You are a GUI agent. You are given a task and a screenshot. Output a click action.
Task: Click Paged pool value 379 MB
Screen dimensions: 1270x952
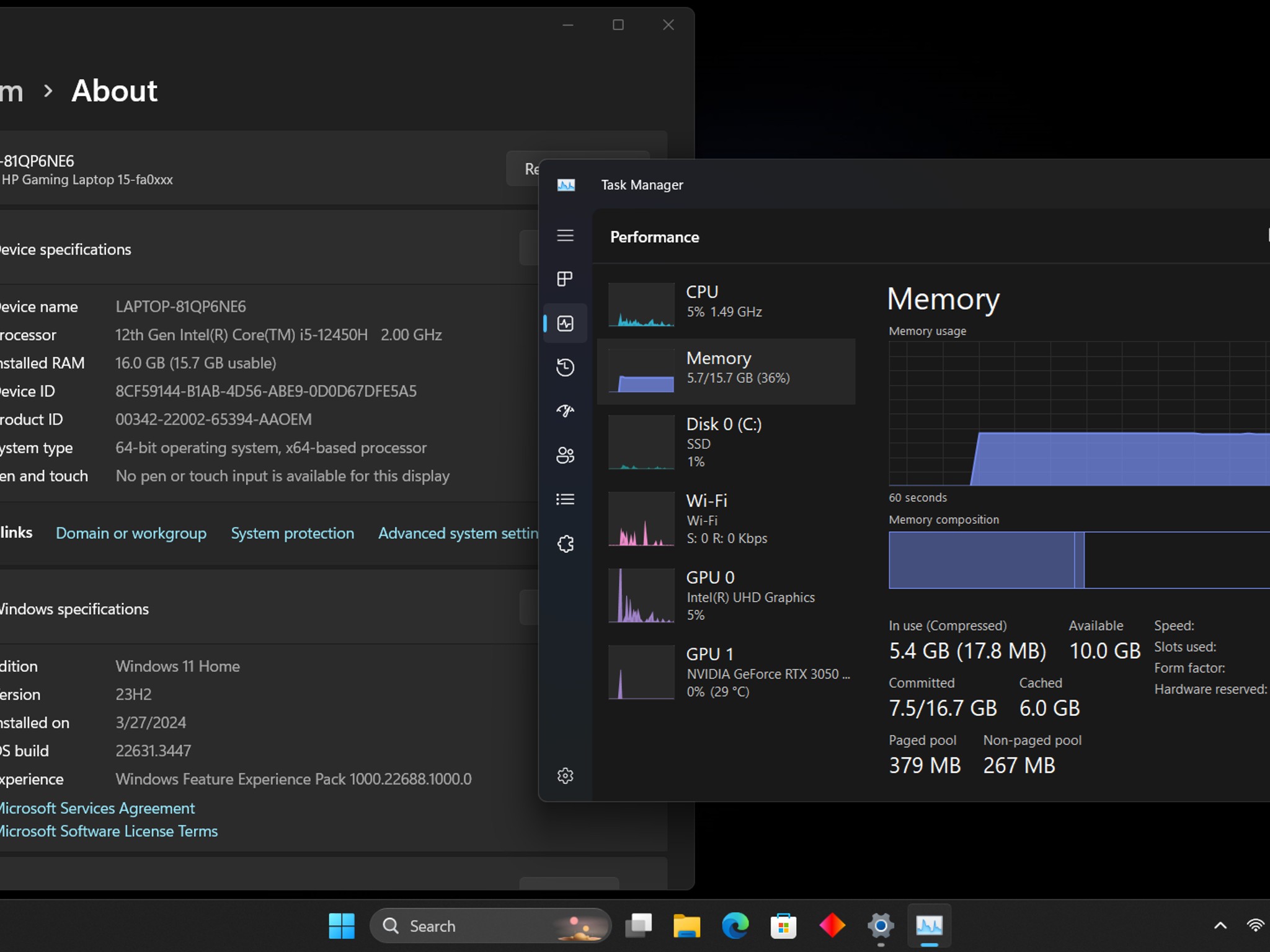click(925, 765)
